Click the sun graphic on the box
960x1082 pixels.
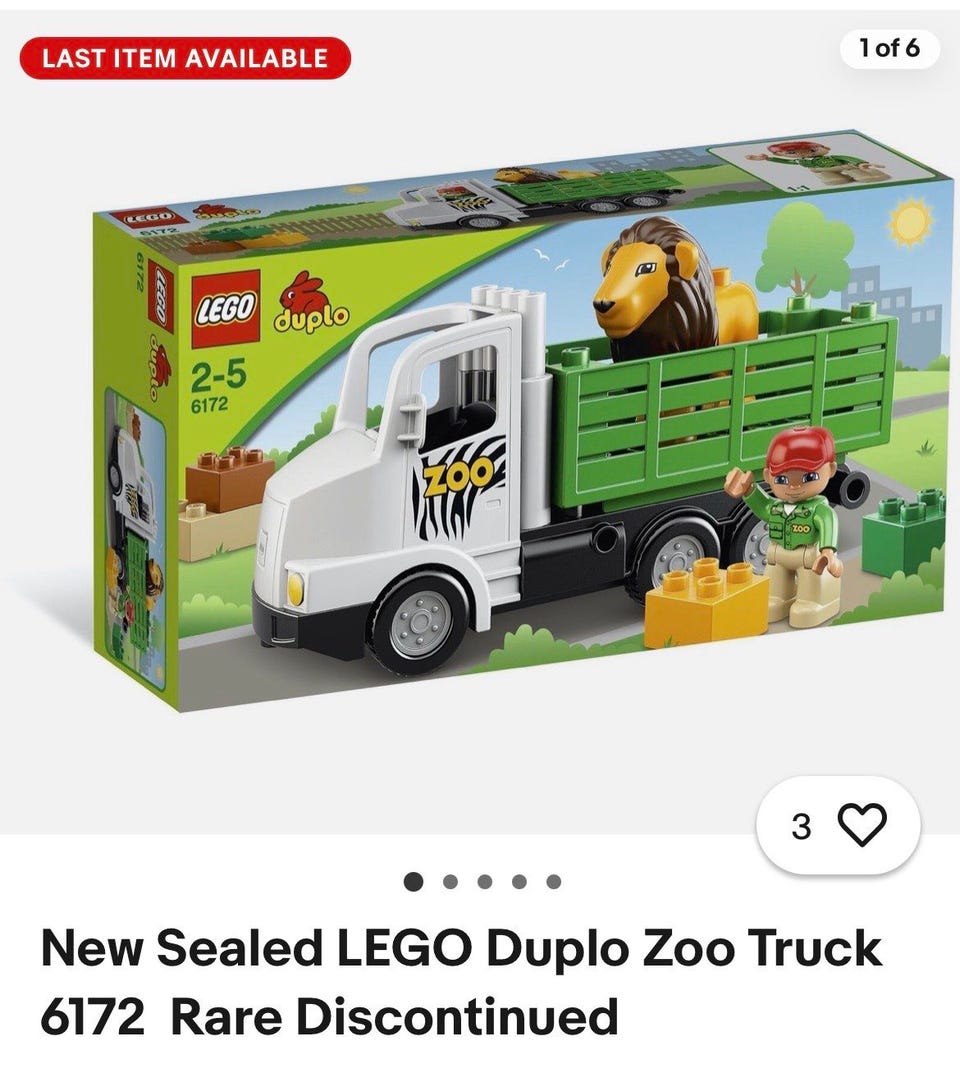[911, 222]
